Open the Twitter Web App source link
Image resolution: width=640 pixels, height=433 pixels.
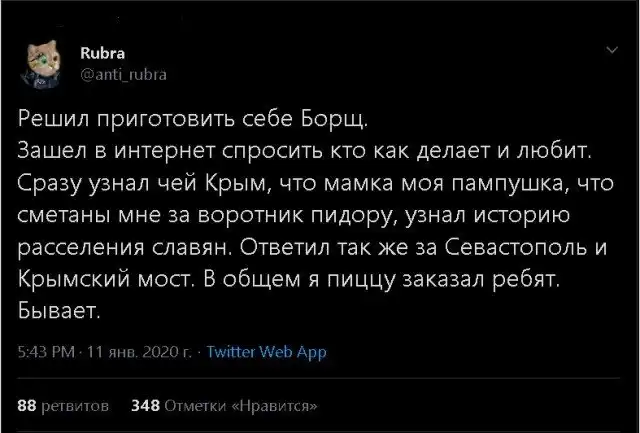266,352
